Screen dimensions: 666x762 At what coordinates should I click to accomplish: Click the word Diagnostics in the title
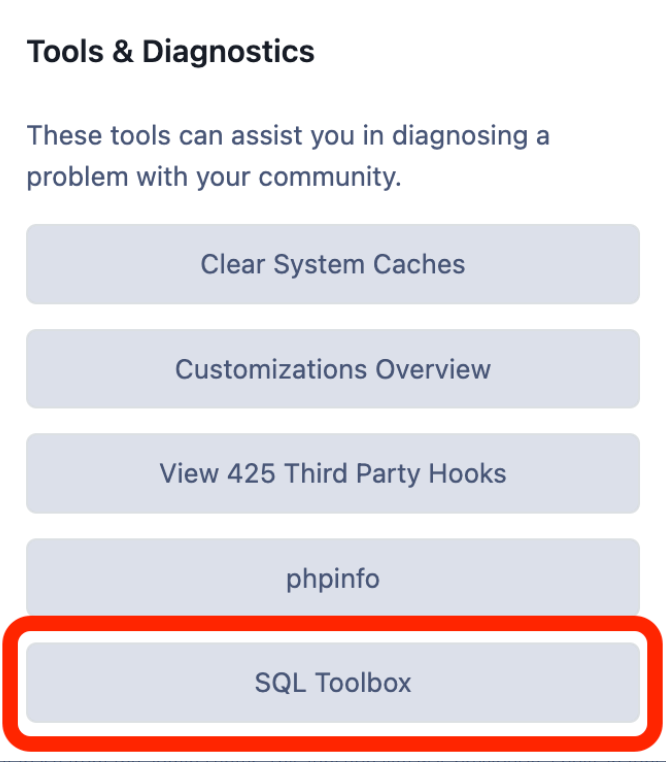[228, 52]
